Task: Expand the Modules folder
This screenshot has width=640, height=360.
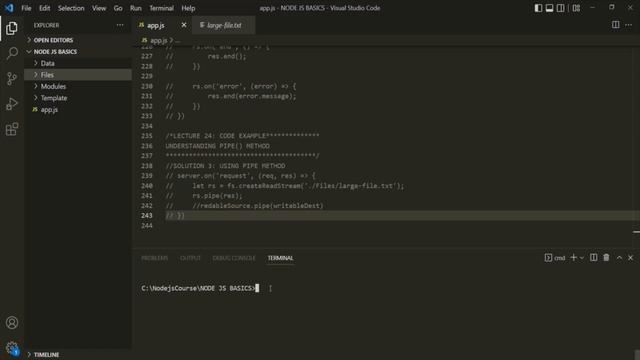Action: pos(78,86)
